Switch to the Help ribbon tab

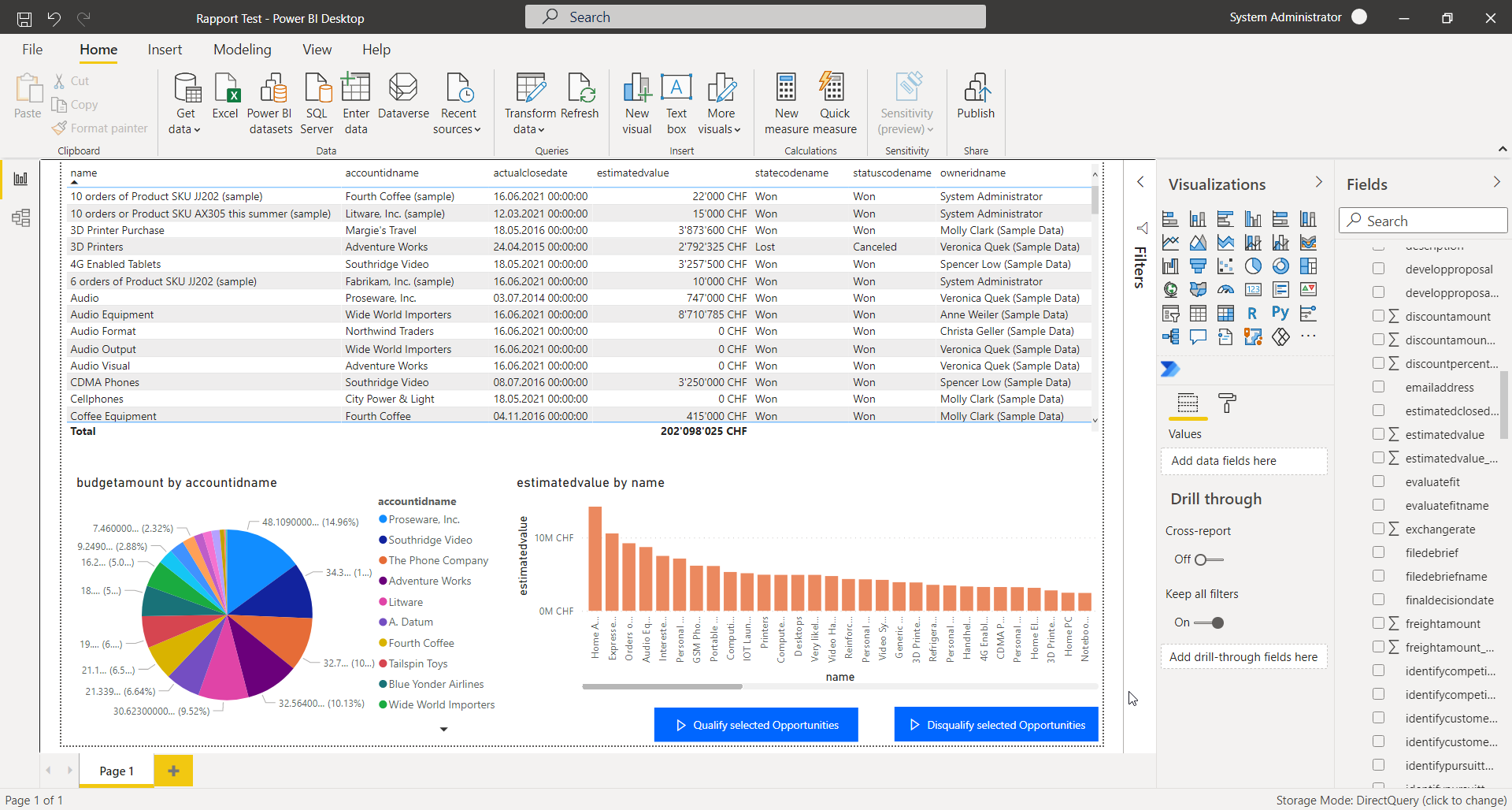(x=376, y=50)
